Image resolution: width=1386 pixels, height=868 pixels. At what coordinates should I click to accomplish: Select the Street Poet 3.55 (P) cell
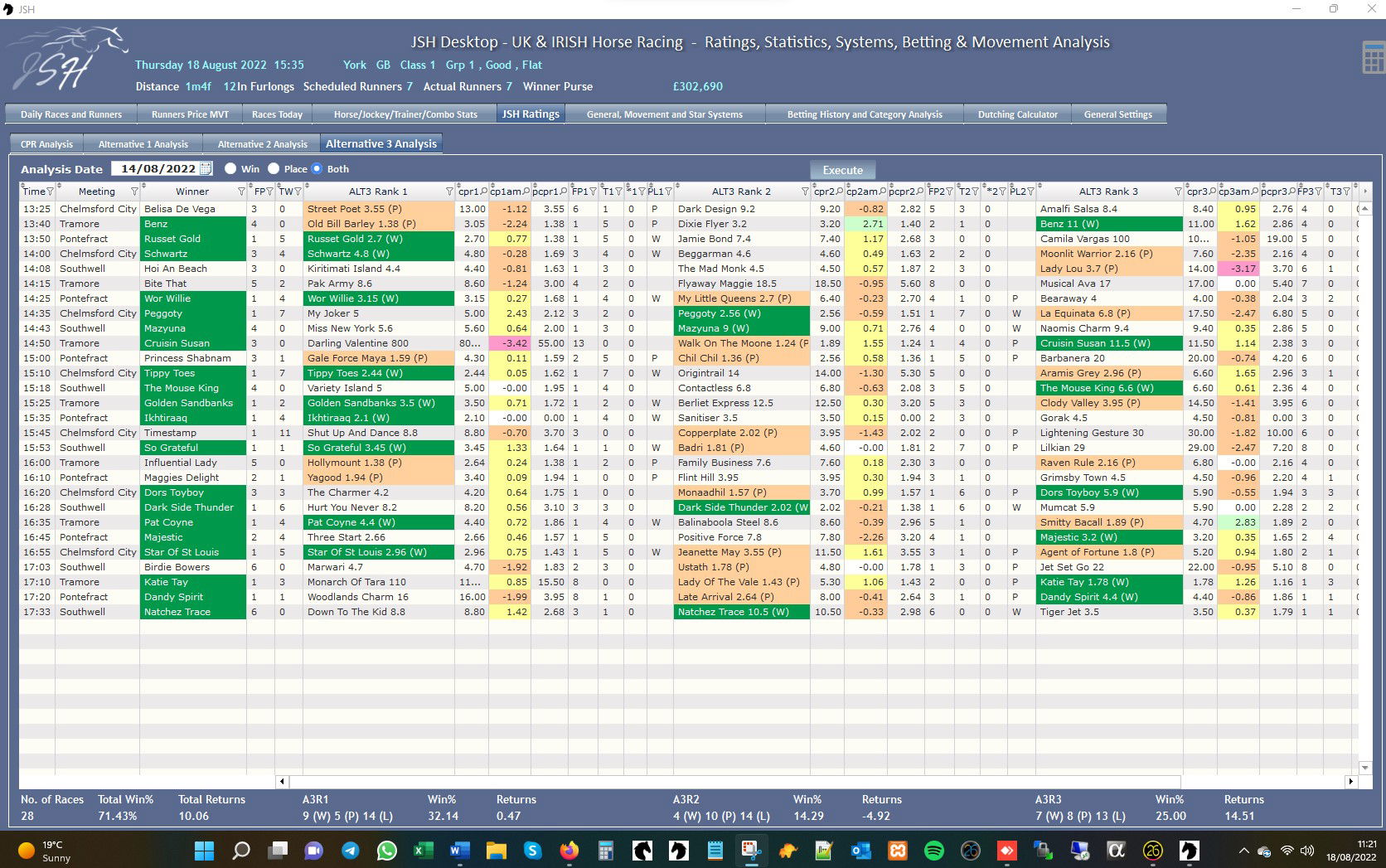379,209
